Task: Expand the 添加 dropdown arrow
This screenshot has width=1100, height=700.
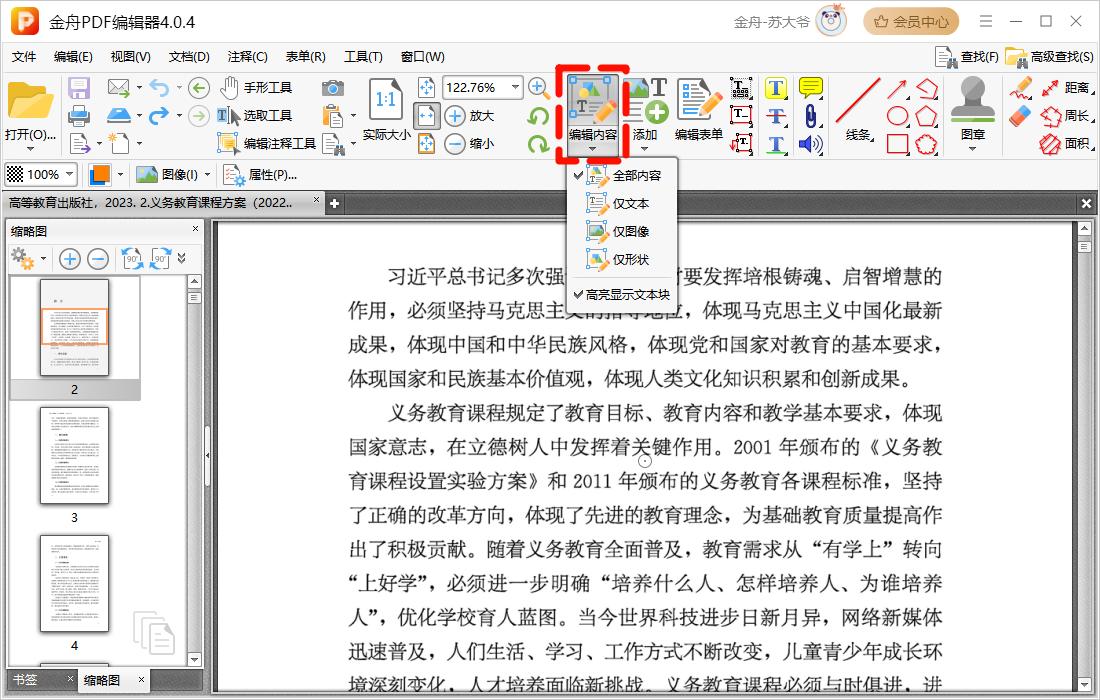Action: pos(645,148)
